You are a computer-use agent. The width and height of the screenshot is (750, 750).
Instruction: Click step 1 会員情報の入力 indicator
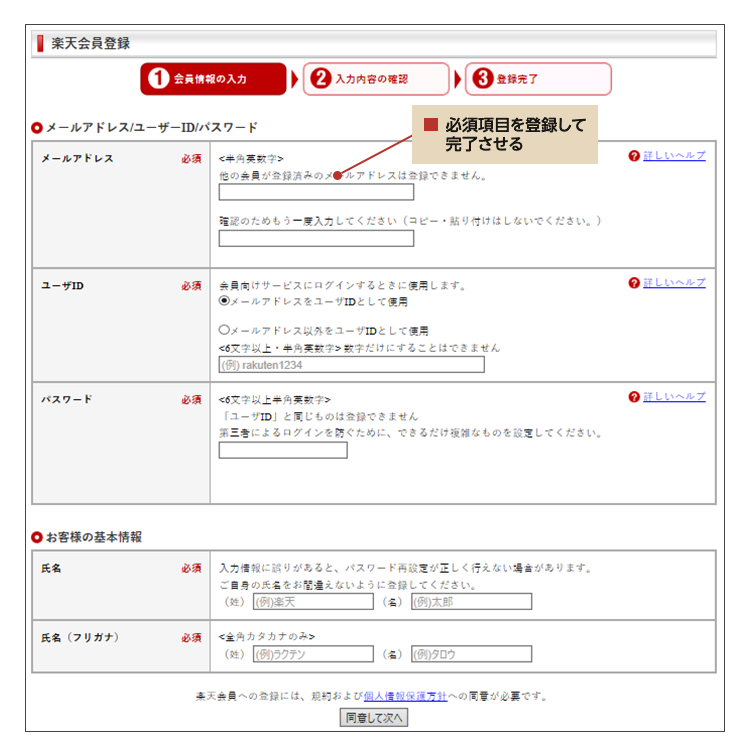(213, 79)
